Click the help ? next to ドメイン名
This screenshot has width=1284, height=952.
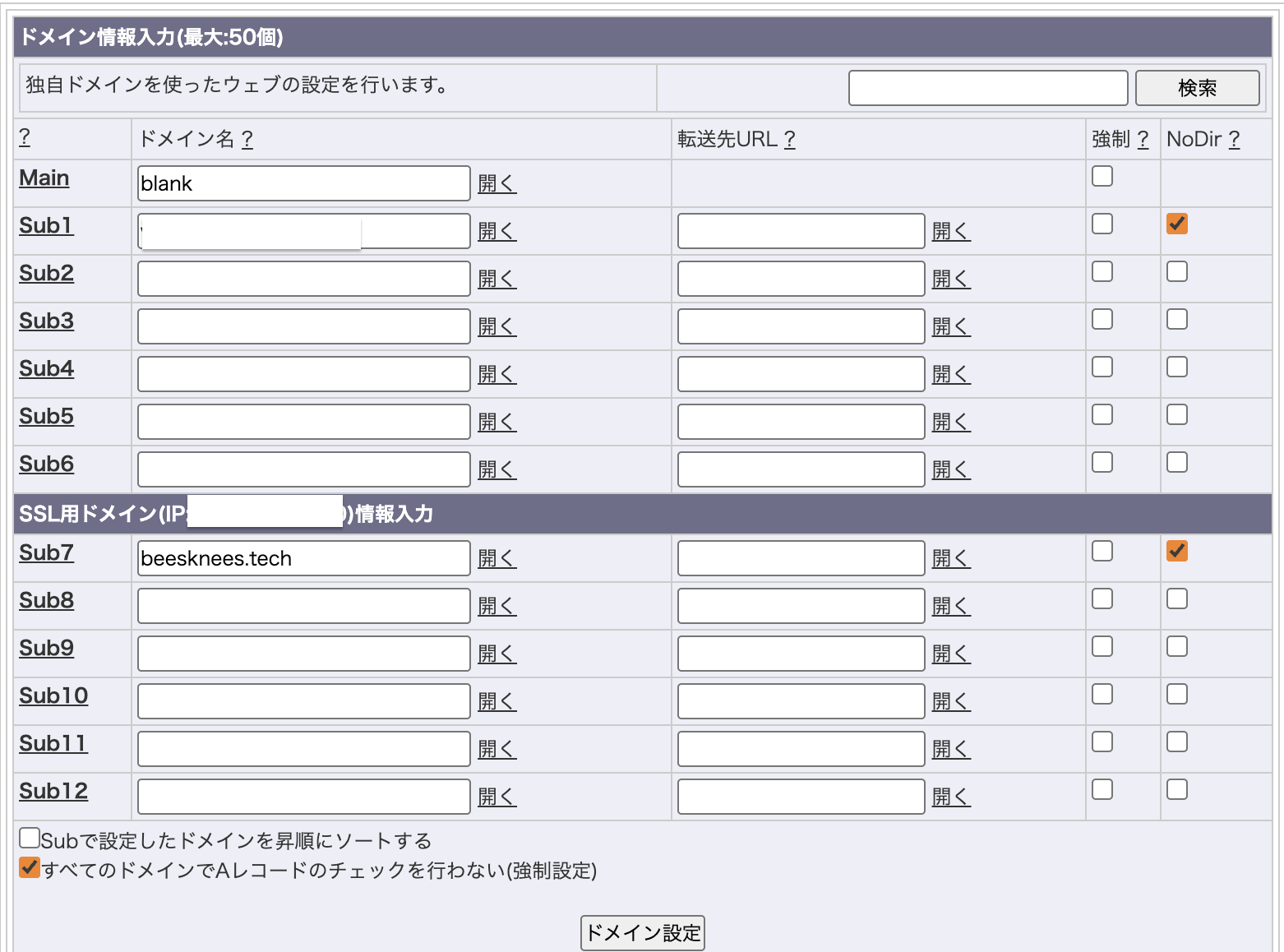(x=247, y=139)
